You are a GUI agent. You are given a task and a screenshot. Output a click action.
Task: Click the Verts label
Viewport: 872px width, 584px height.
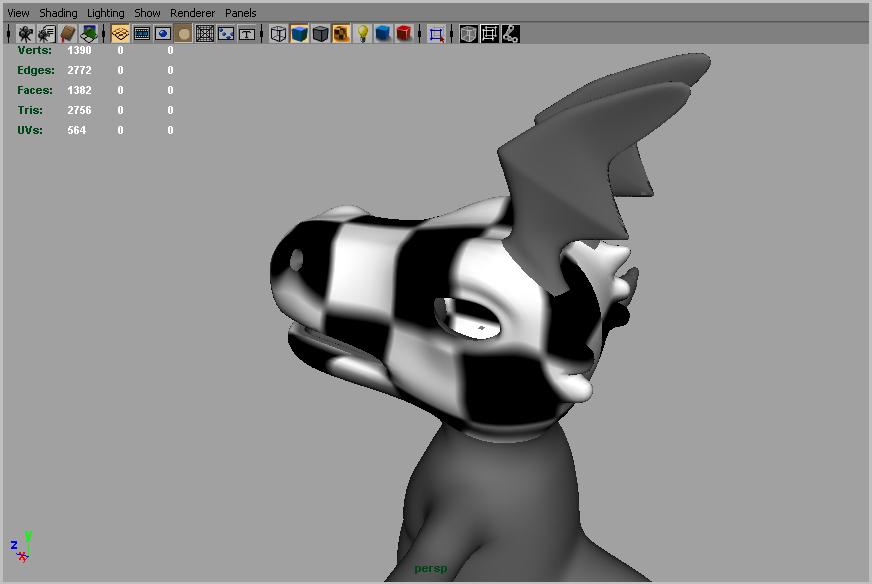tap(34, 50)
